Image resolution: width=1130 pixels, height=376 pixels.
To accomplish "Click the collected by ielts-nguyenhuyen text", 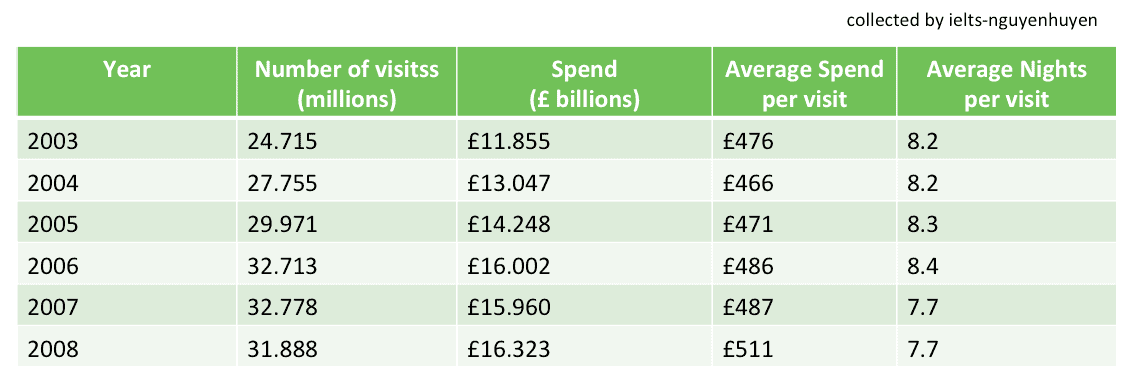I will pos(972,20).
